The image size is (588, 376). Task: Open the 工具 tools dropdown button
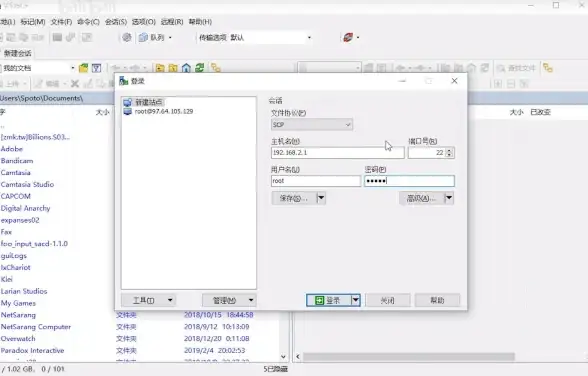tap(148, 300)
